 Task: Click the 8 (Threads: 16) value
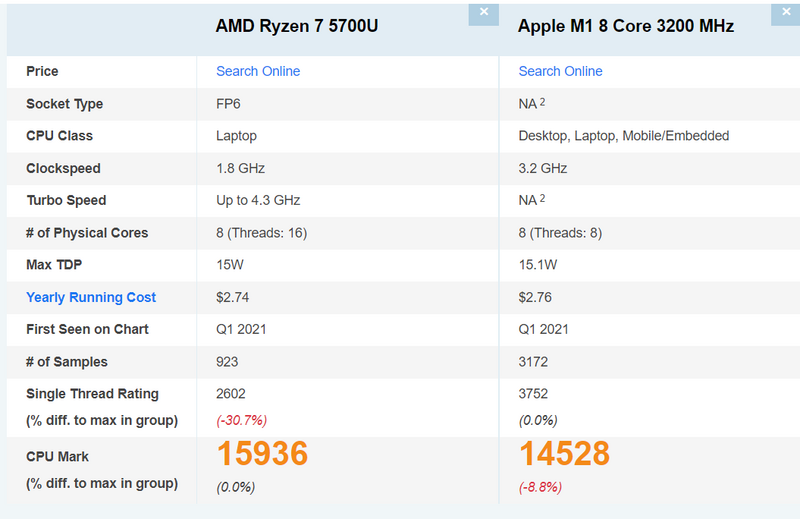pos(261,233)
